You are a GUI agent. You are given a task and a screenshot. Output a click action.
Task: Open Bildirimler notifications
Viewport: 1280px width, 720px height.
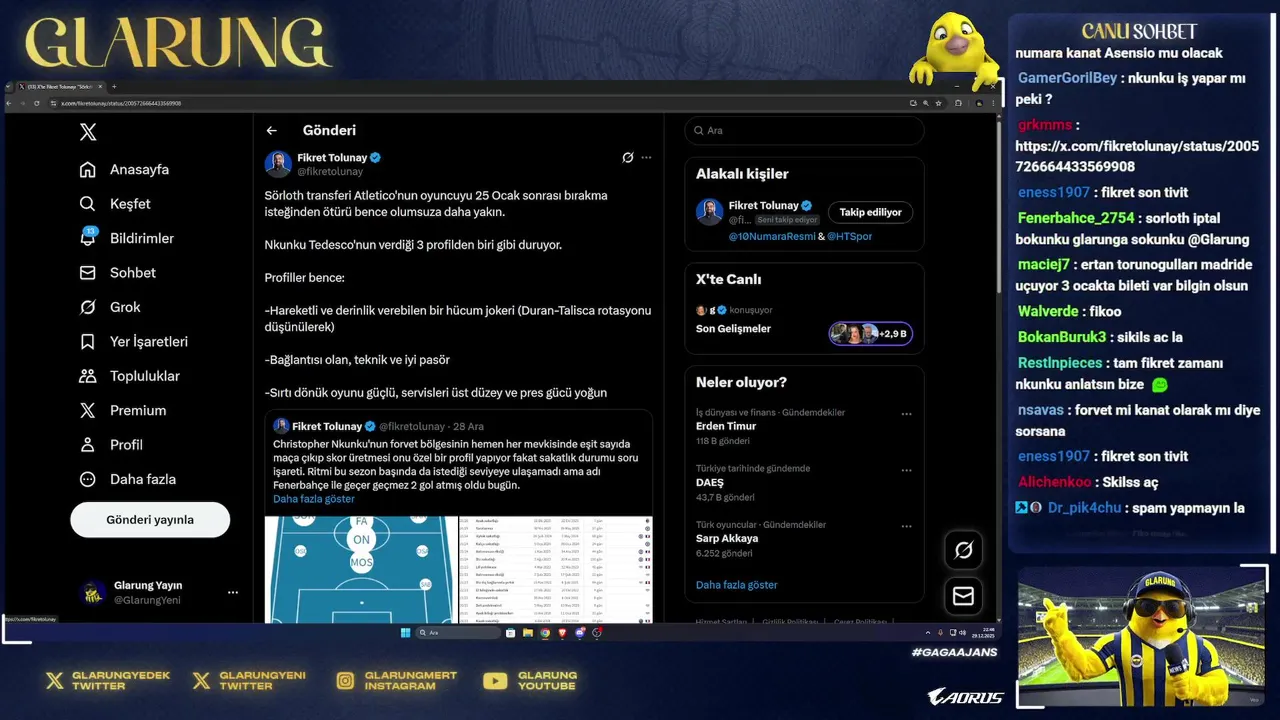127,238
